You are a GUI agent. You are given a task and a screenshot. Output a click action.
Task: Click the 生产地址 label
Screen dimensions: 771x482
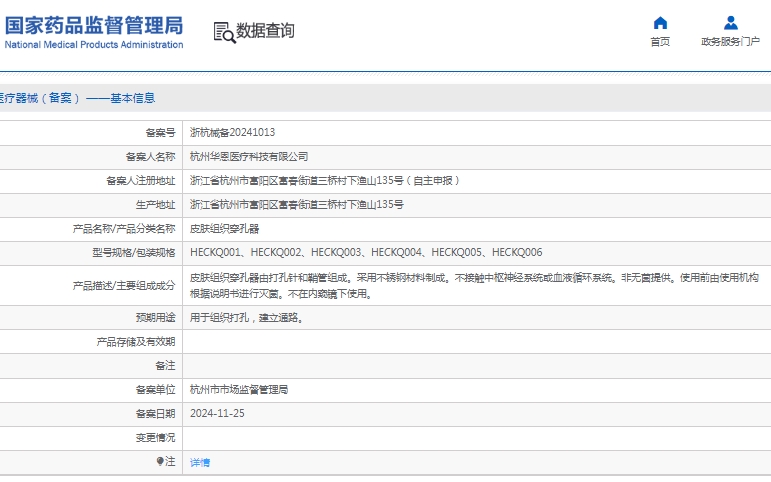click(155, 205)
